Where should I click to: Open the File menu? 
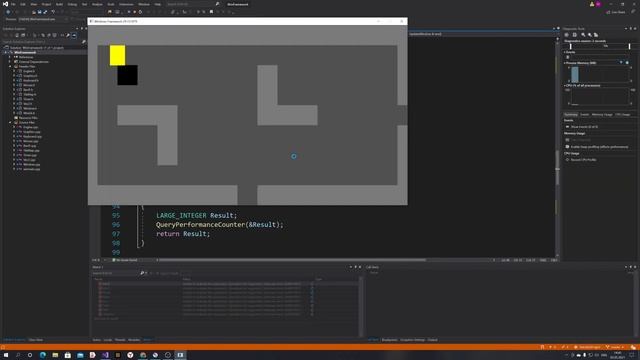13,4
